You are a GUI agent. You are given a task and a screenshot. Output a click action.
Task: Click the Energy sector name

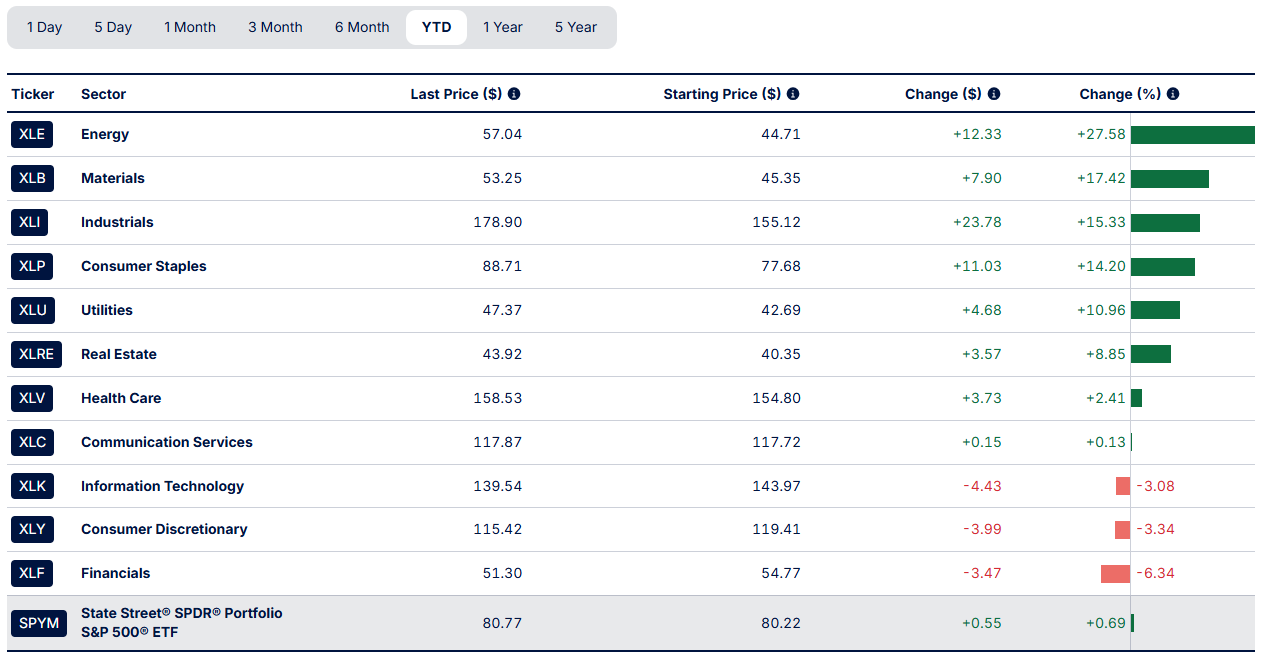tap(105, 134)
